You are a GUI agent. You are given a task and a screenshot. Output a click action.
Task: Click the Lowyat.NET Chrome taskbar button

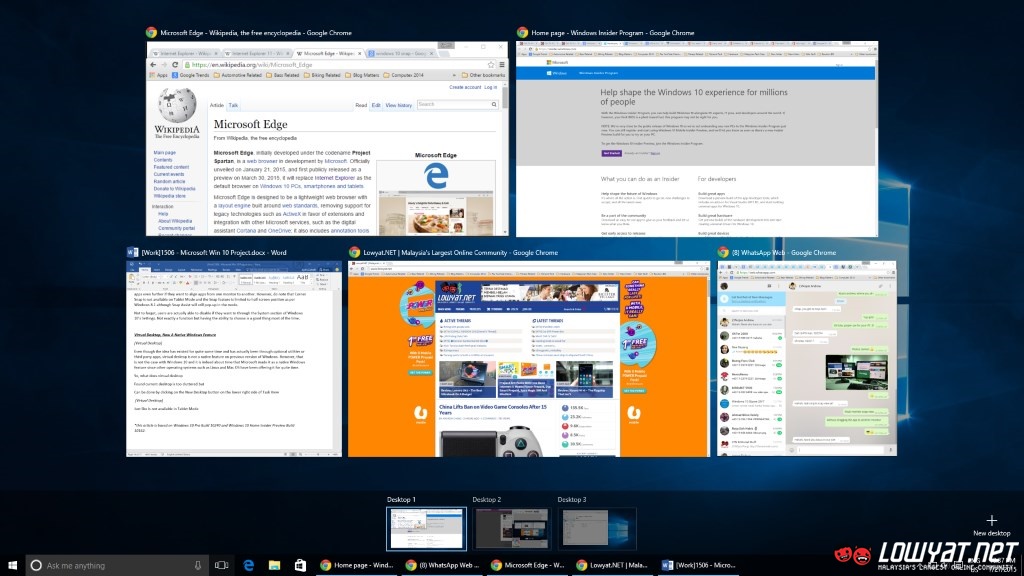click(x=612, y=565)
